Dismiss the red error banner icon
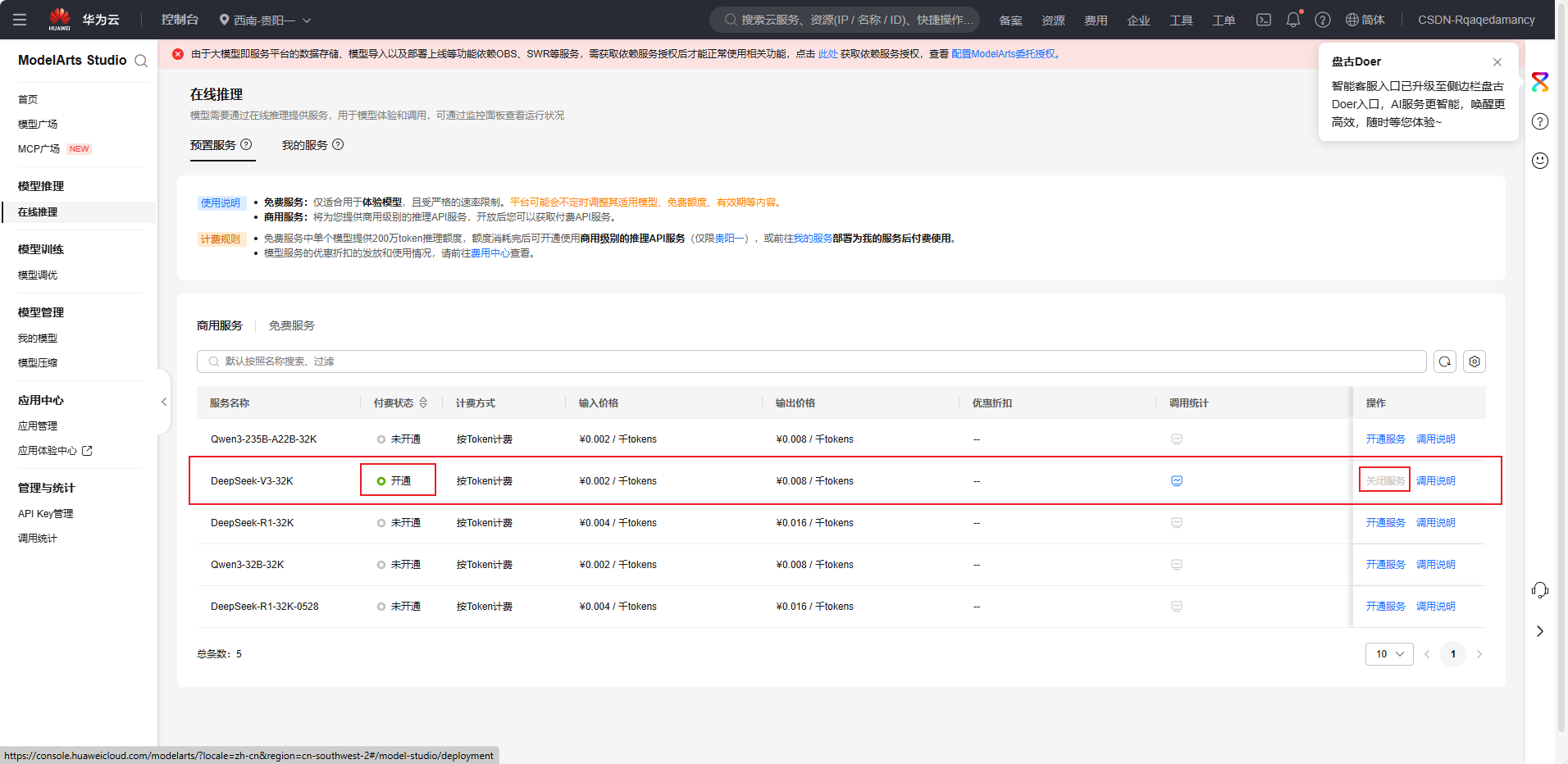The width and height of the screenshot is (1568, 764). coord(178,54)
